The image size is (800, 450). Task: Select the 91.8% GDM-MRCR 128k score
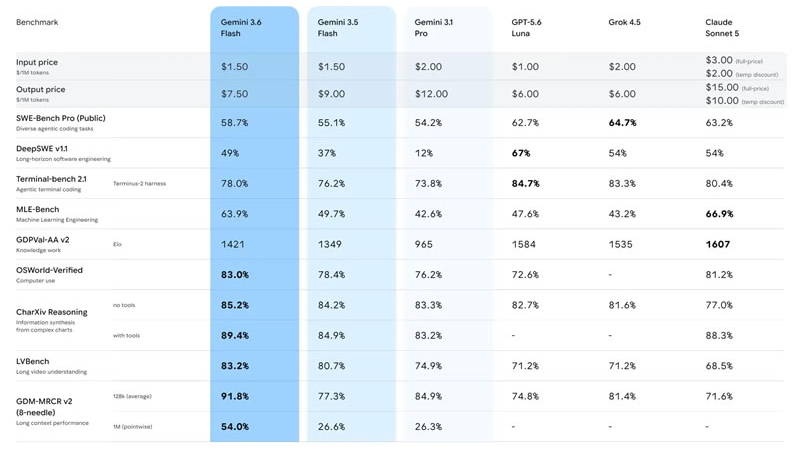click(x=235, y=396)
